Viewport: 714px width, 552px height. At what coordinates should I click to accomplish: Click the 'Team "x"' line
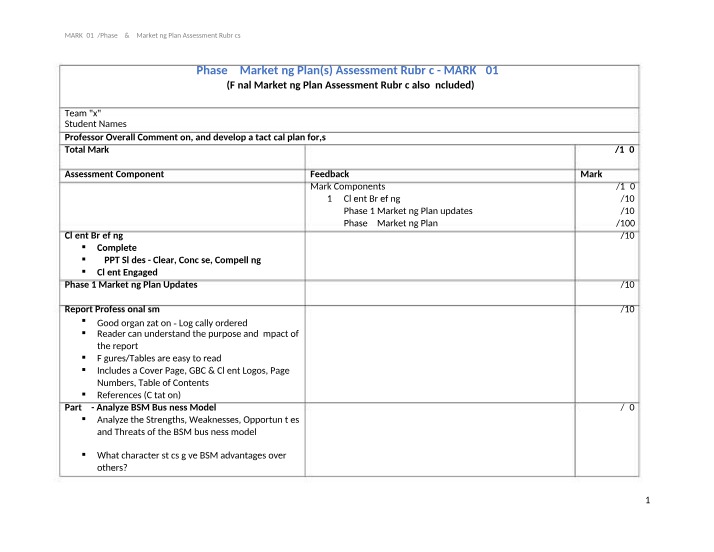83,113
